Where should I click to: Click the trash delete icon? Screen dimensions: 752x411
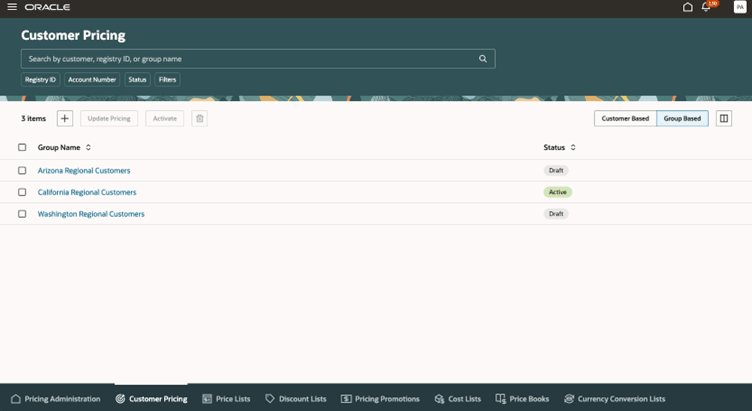coord(200,118)
